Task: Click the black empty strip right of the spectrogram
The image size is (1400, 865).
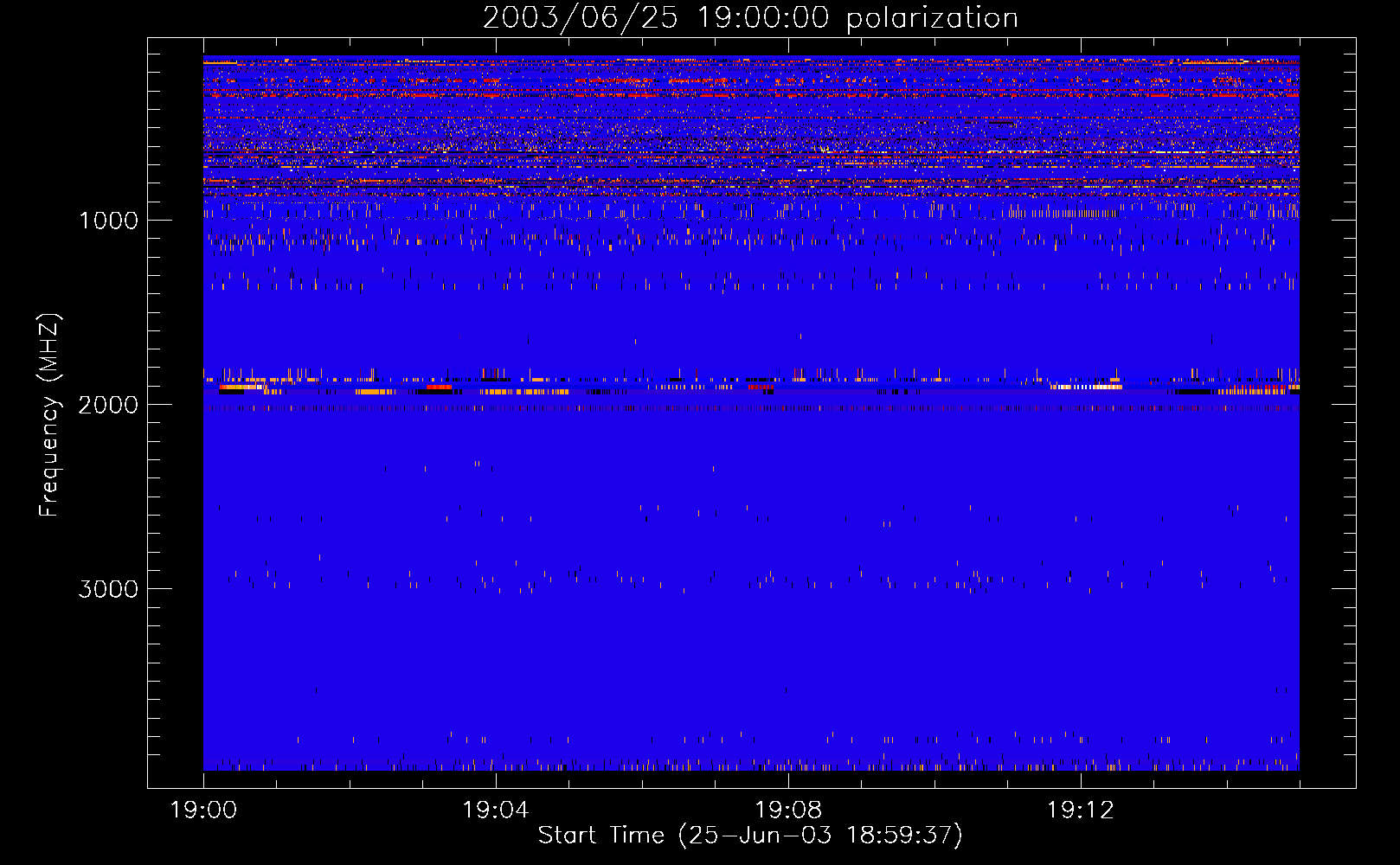Action: (x=1327, y=415)
